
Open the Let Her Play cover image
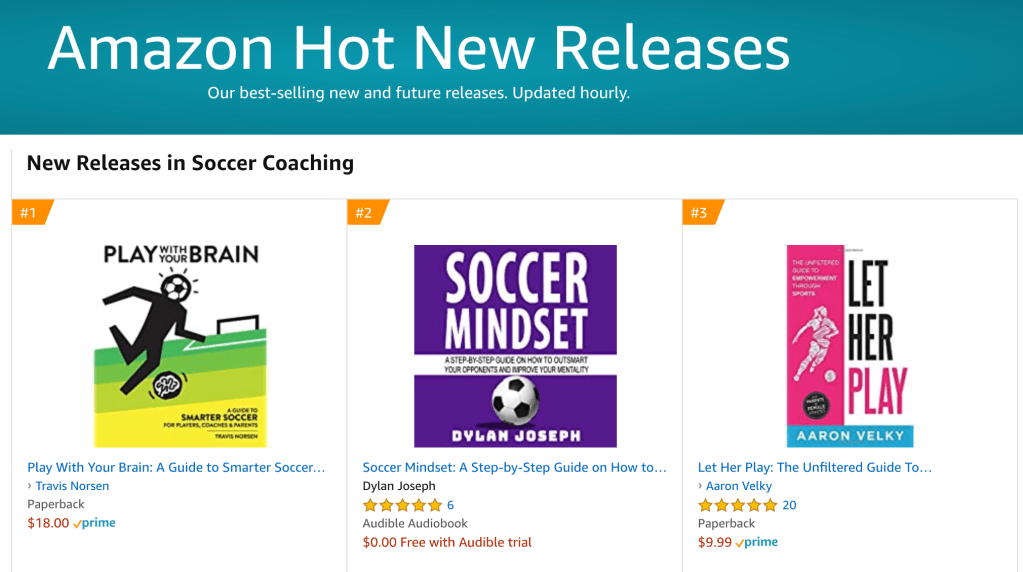coord(849,345)
